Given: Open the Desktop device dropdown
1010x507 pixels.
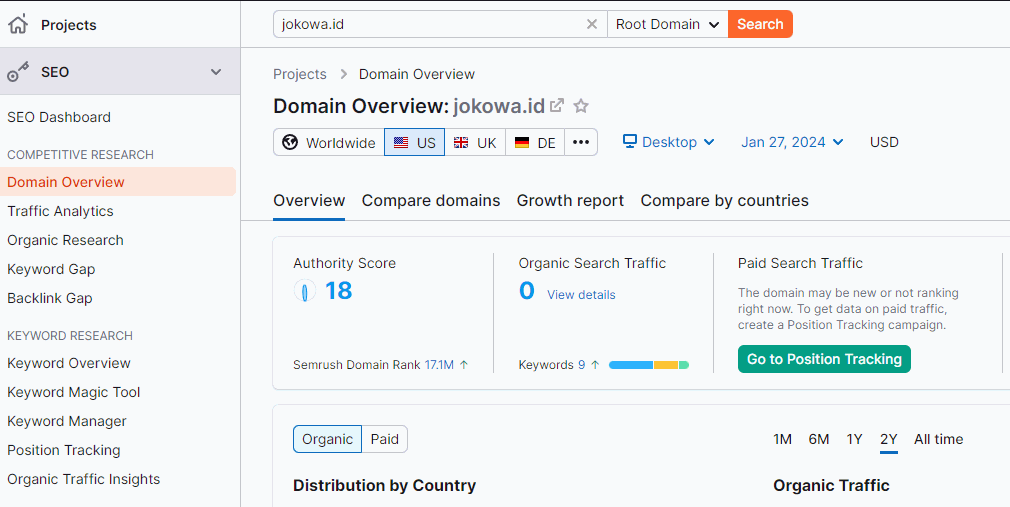Looking at the screenshot, I should (x=669, y=142).
